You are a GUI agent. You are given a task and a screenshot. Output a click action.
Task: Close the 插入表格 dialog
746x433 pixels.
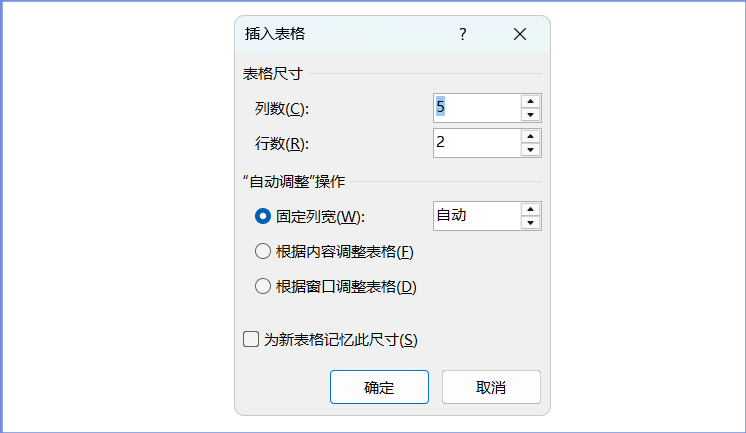[x=519, y=34]
